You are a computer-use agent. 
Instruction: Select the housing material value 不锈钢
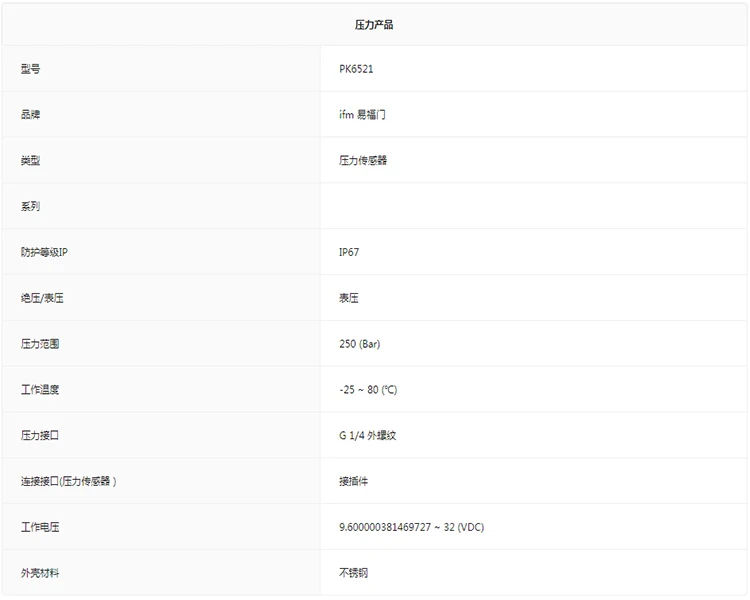(x=353, y=573)
